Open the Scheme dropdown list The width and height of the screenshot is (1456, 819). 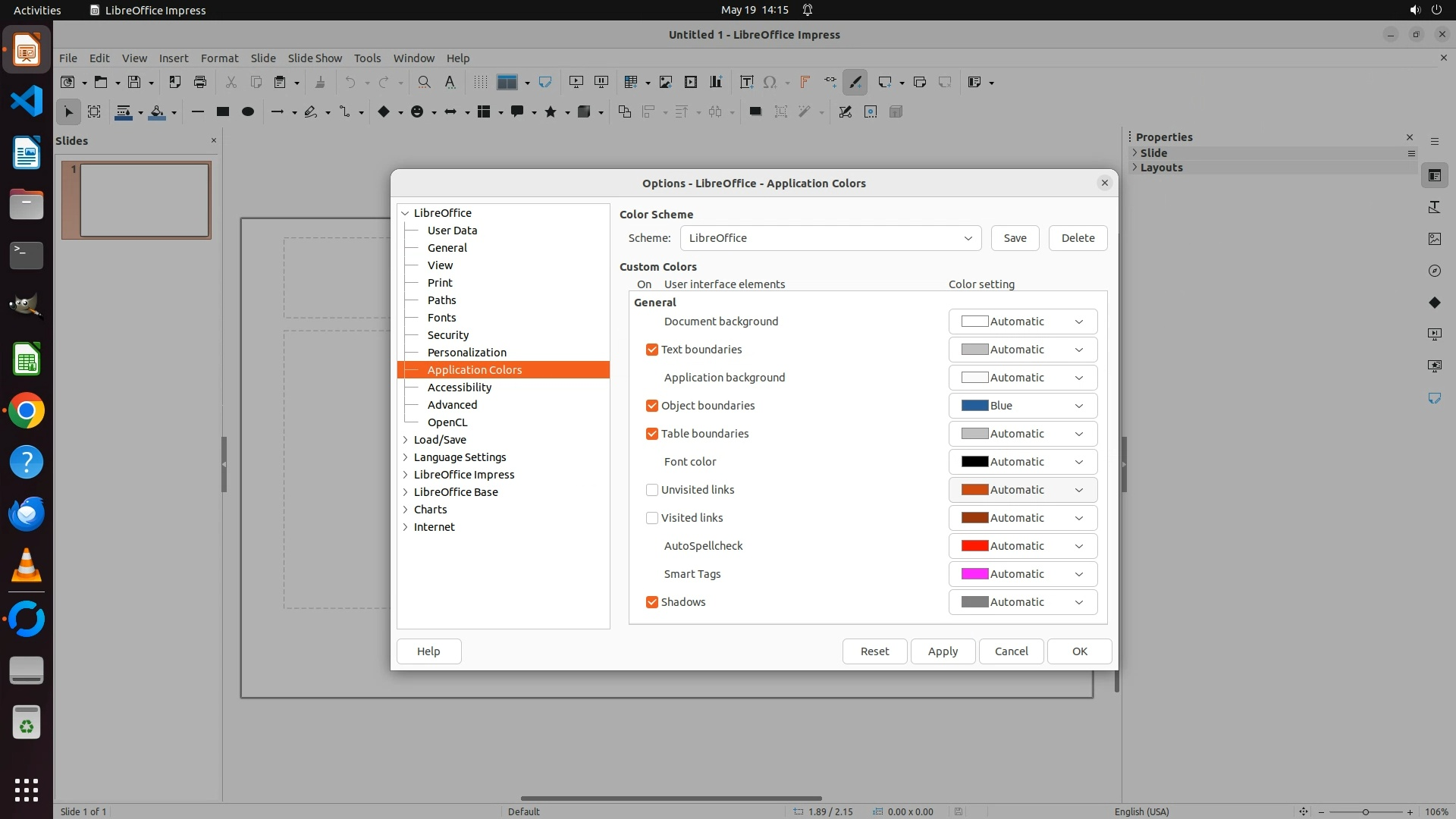tap(830, 238)
